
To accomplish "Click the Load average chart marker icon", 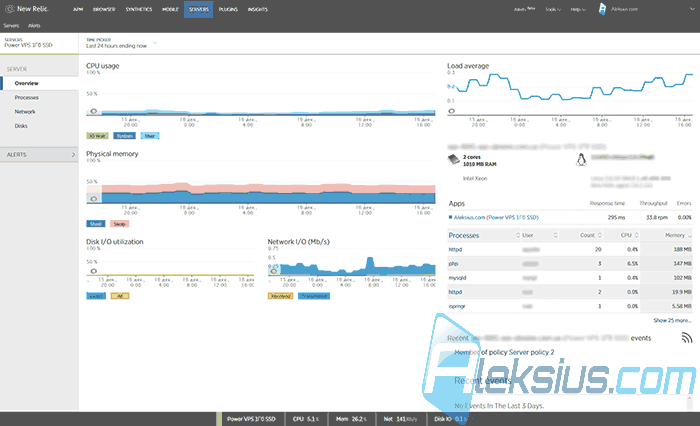I will click(452, 111).
